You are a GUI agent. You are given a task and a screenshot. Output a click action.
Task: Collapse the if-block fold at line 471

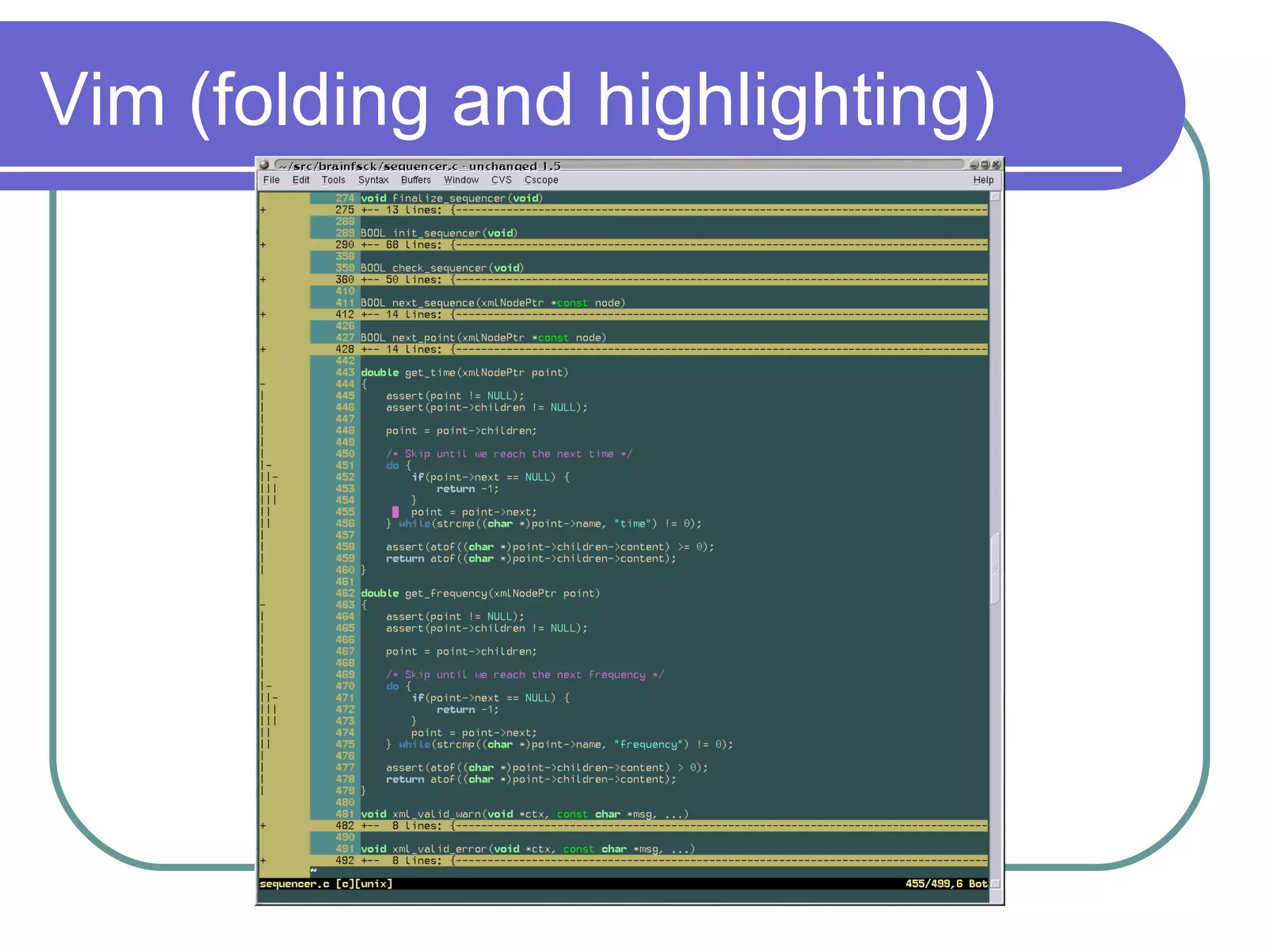tap(275, 698)
